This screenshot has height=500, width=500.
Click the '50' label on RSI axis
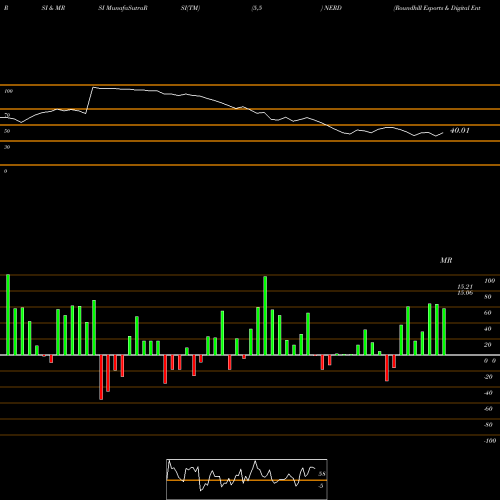(7, 131)
